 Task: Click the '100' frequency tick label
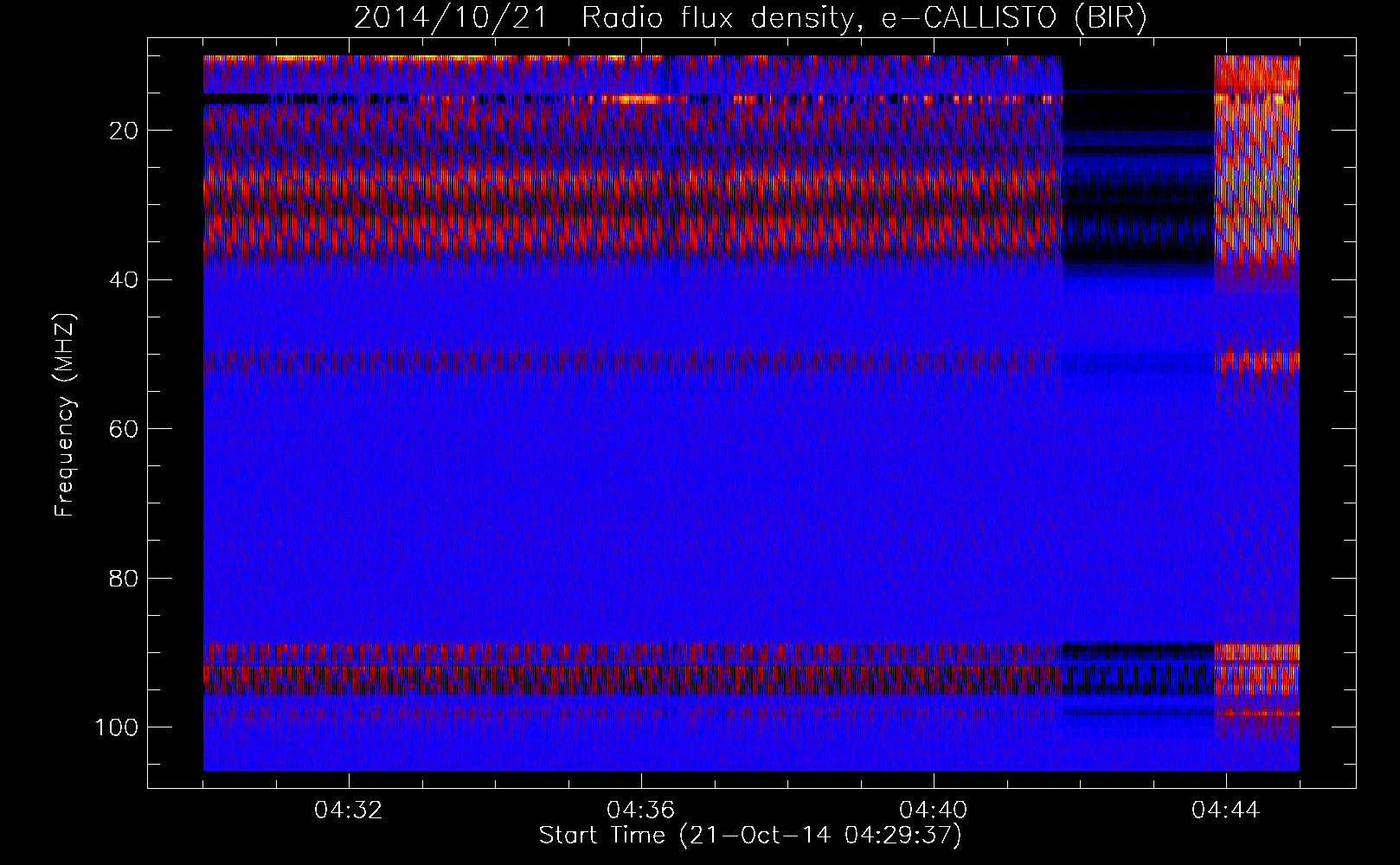(x=118, y=727)
